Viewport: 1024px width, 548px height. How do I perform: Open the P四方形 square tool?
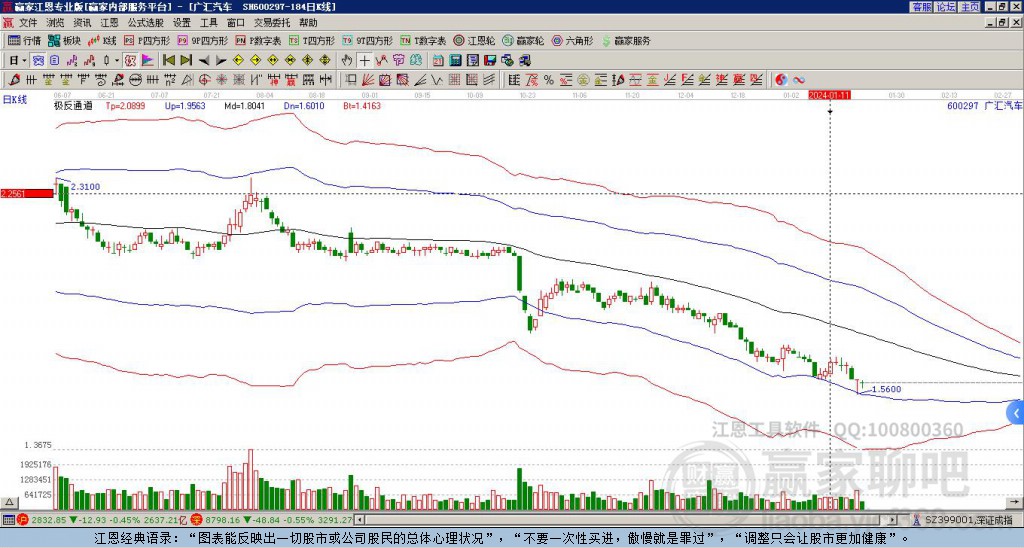click(x=147, y=40)
